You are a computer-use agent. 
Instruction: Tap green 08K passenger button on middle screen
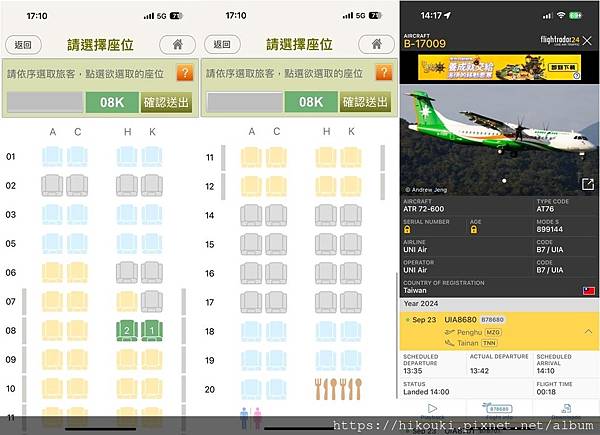click(311, 102)
